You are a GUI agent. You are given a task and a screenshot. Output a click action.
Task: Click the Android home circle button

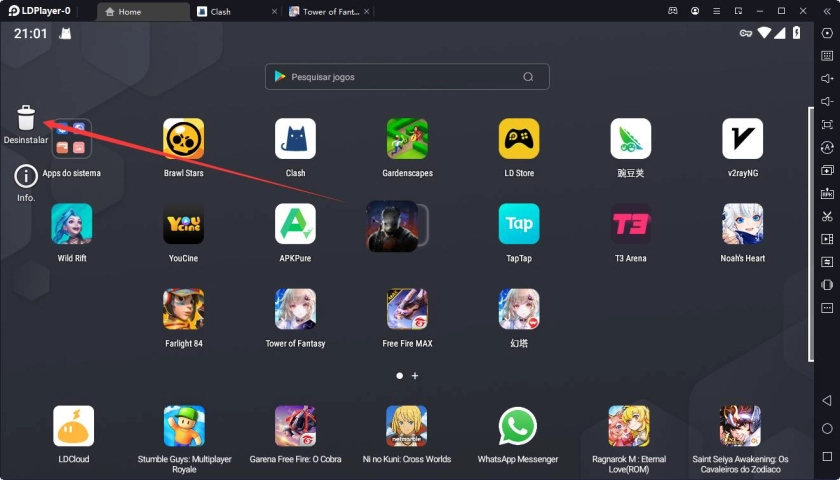pyautogui.click(x=827, y=429)
